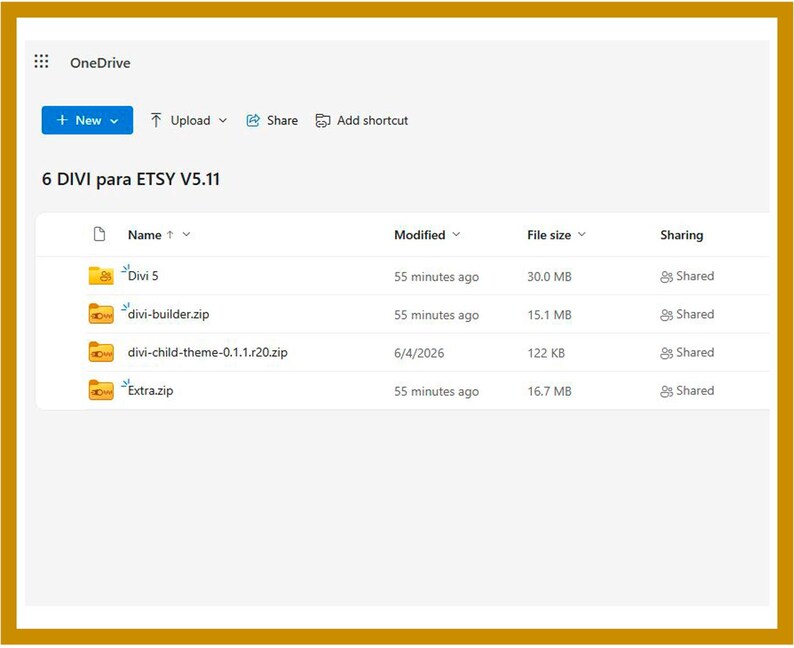
Task: Expand the New button chevron
Action: (114, 121)
